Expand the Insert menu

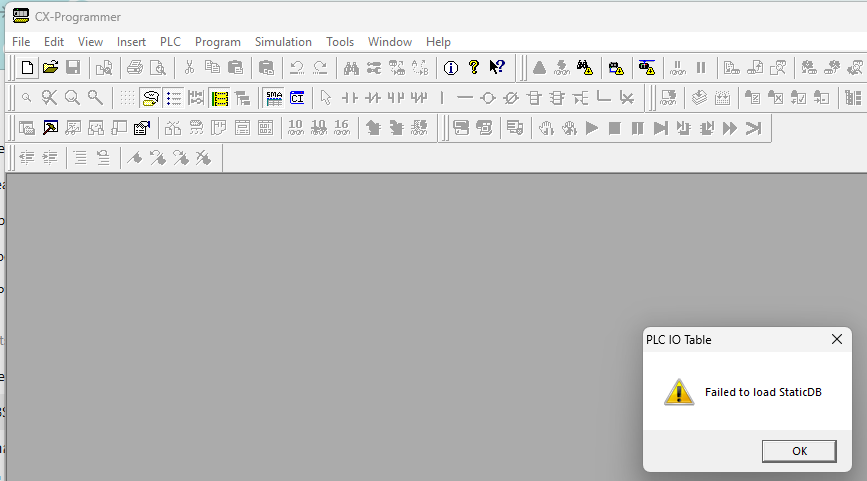(x=131, y=42)
